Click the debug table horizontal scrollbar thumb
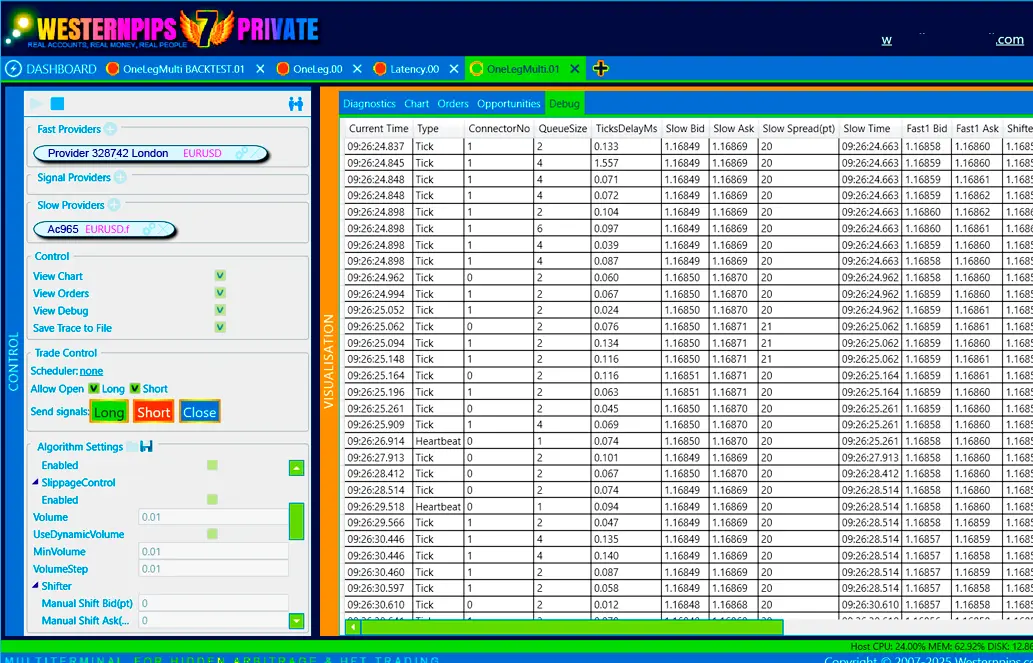The width and height of the screenshot is (1033, 663). [x=572, y=627]
